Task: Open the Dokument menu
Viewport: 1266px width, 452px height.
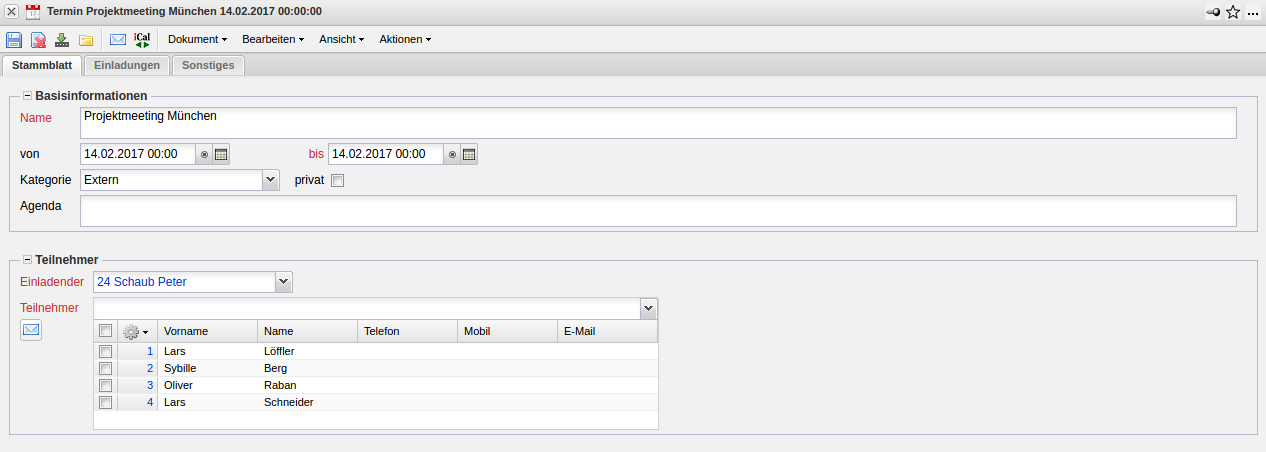Action: click(197, 40)
